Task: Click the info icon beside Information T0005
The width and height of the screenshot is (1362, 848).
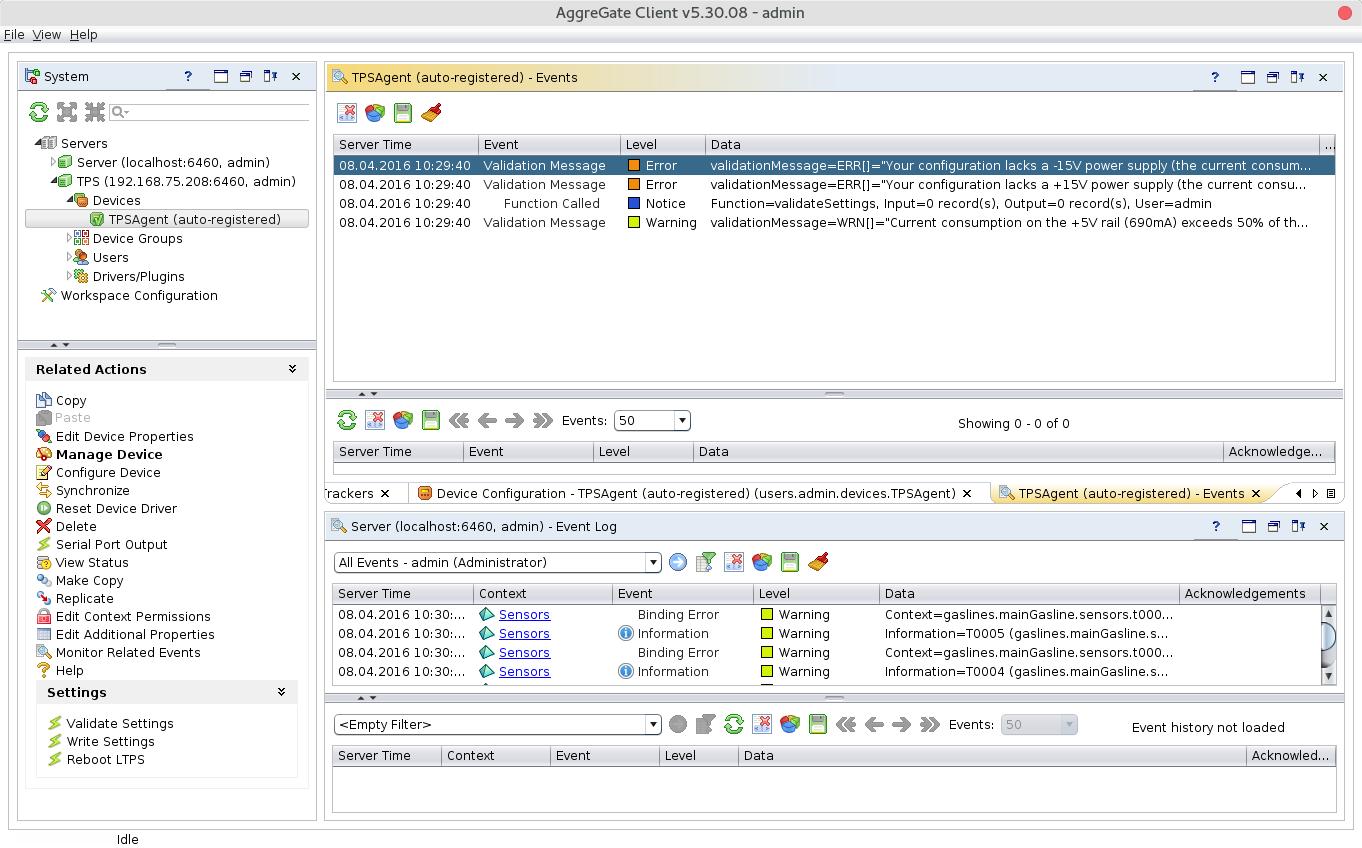Action: [626, 633]
